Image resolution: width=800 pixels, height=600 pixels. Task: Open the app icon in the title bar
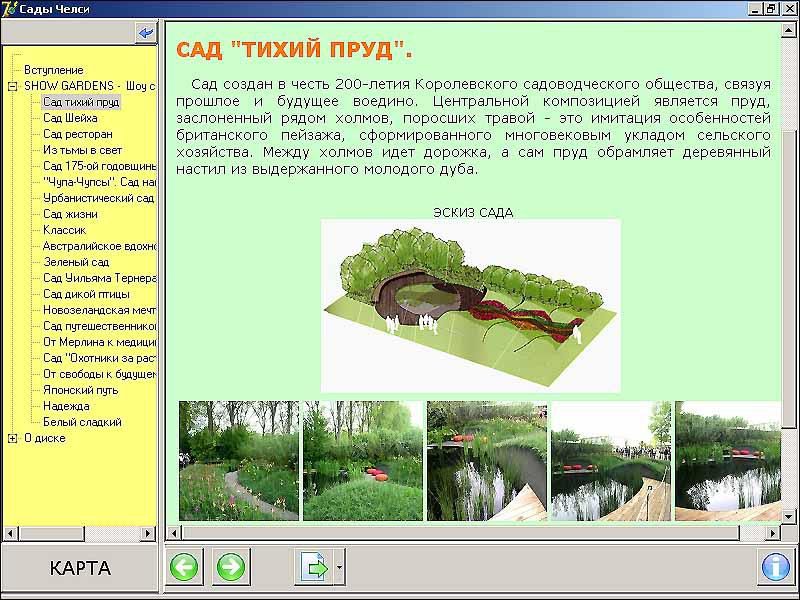coord(9,8)
